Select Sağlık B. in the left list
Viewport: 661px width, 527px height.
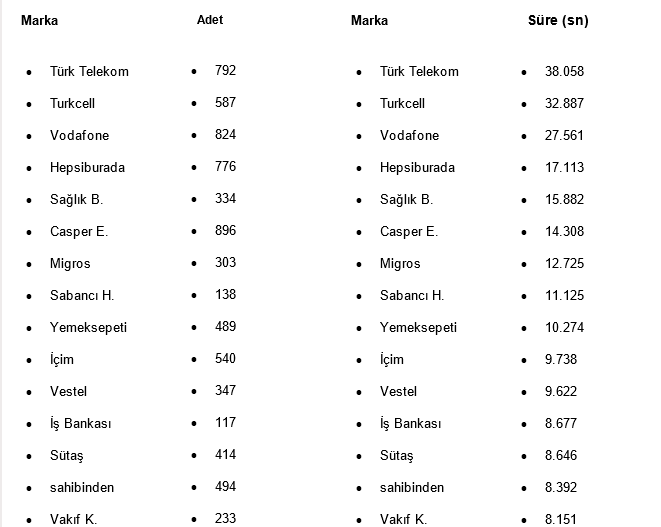76,200
